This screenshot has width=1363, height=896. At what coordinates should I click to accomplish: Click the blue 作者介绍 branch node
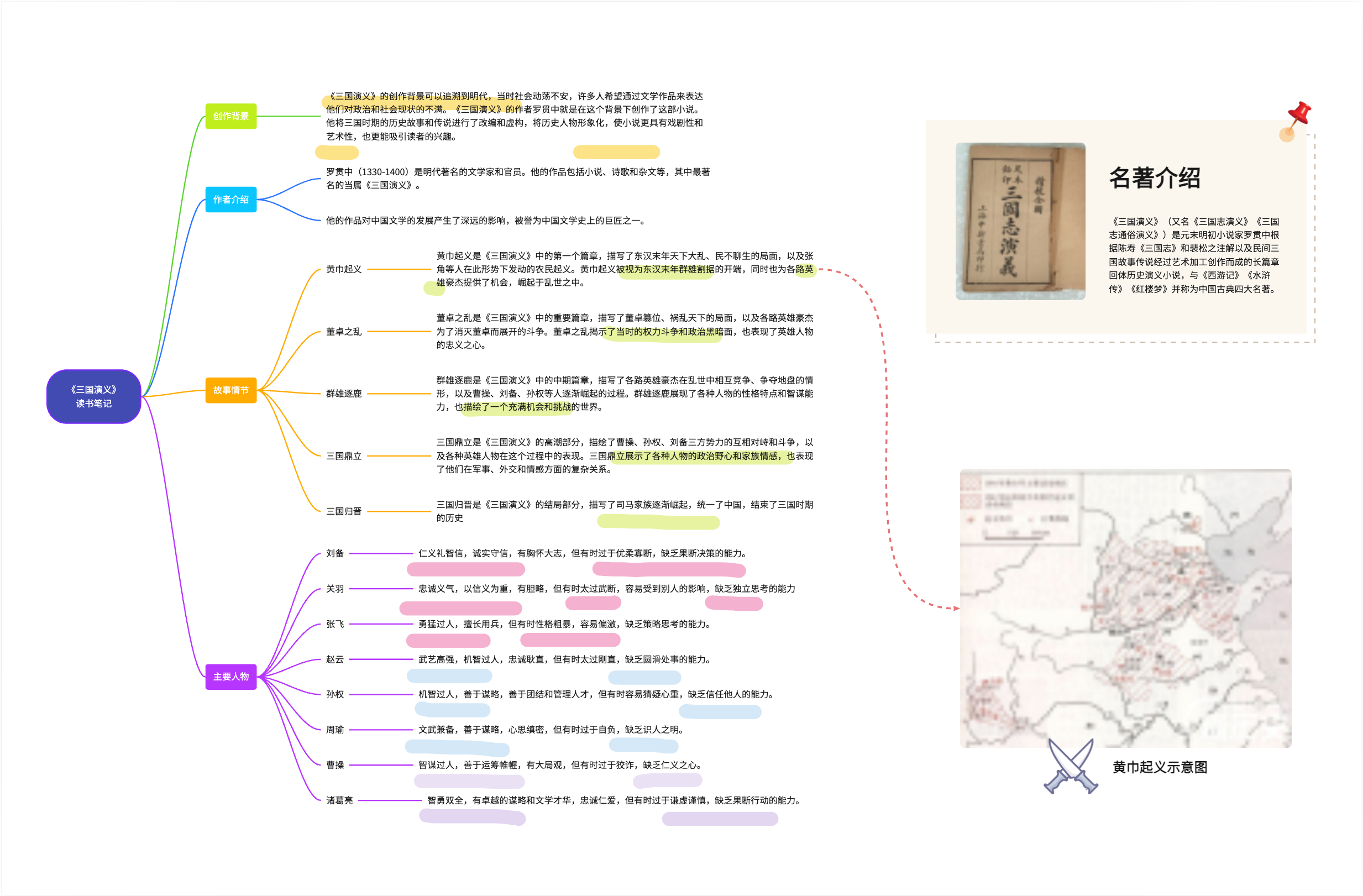click(231, 200)
